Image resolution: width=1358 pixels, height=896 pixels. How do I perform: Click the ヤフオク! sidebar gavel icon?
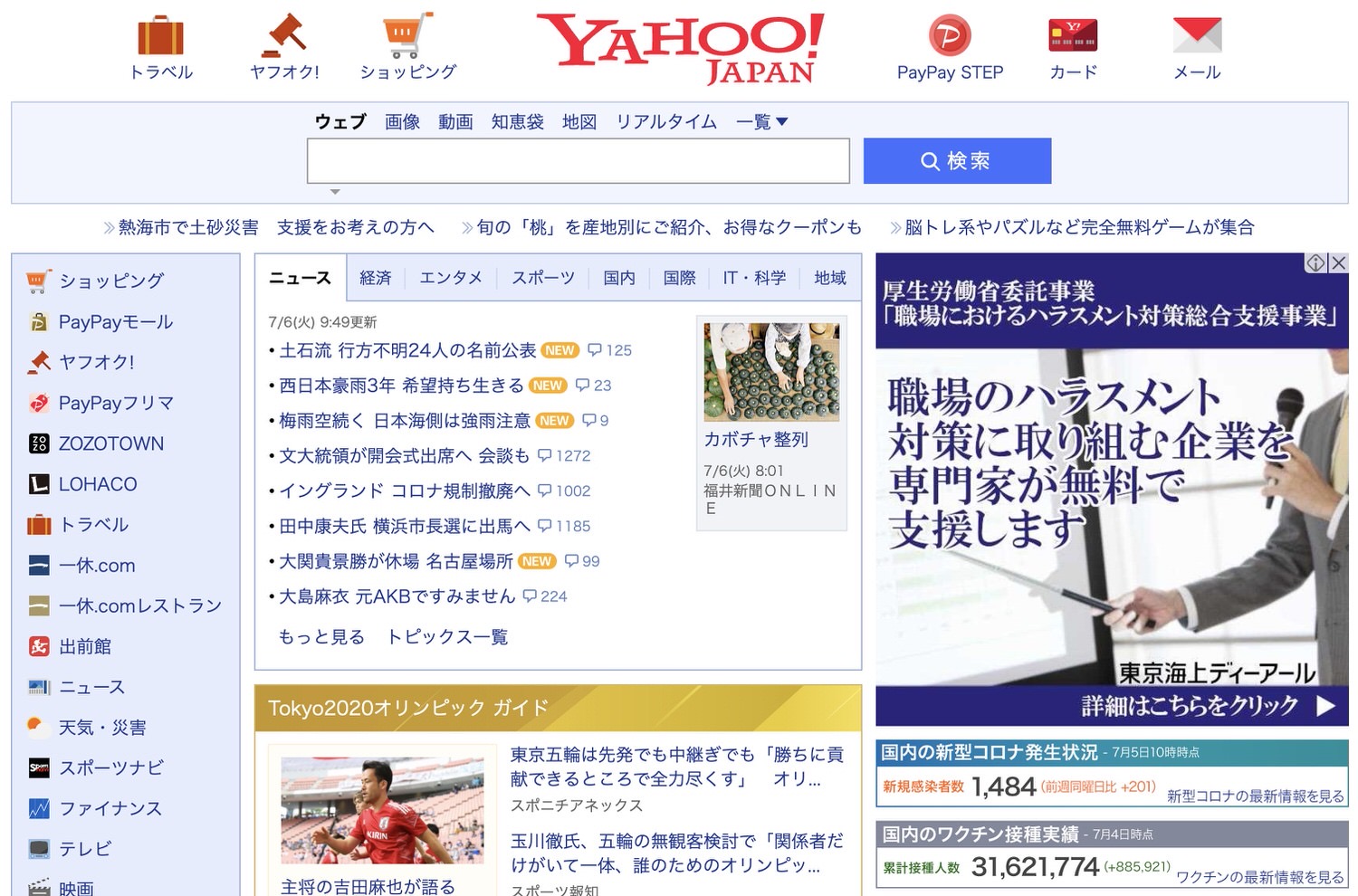pyautogui.click(x=38, y=362)
